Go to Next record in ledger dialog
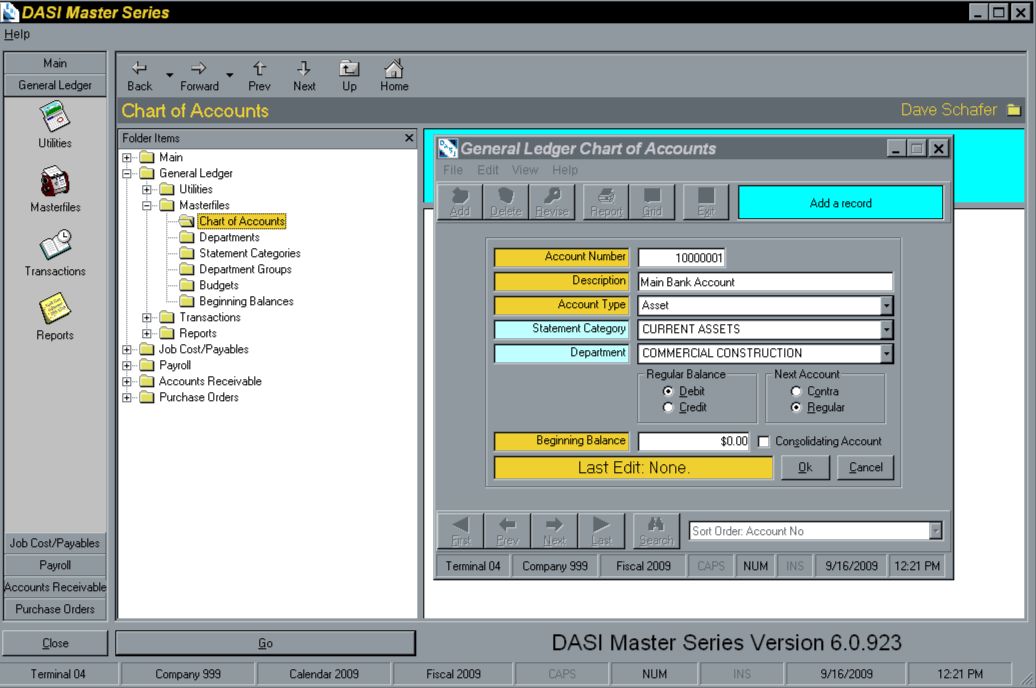1036x688 pixels. pos(554,531)
